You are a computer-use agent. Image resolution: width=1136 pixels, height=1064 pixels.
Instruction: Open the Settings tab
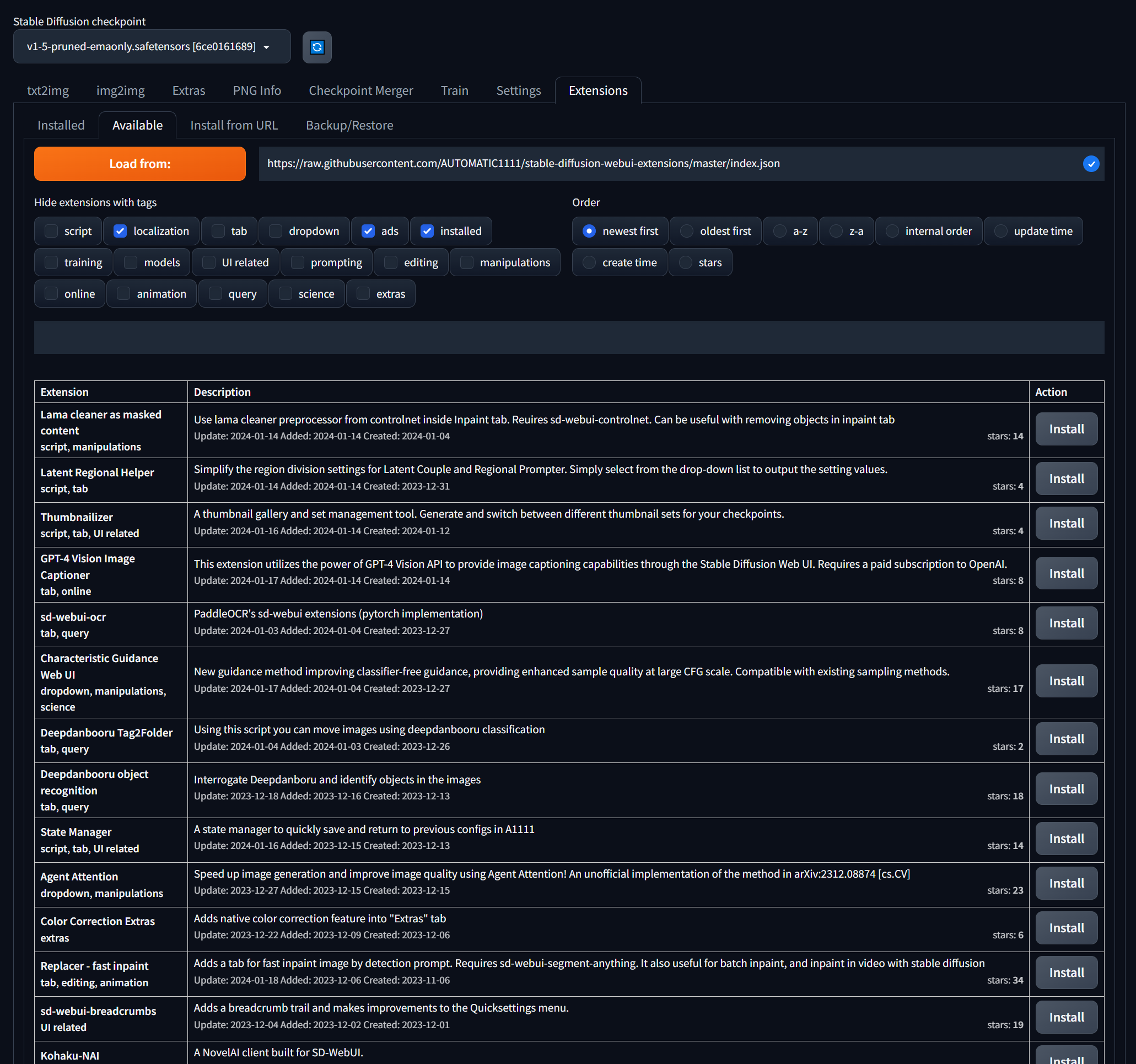point(518,90)
